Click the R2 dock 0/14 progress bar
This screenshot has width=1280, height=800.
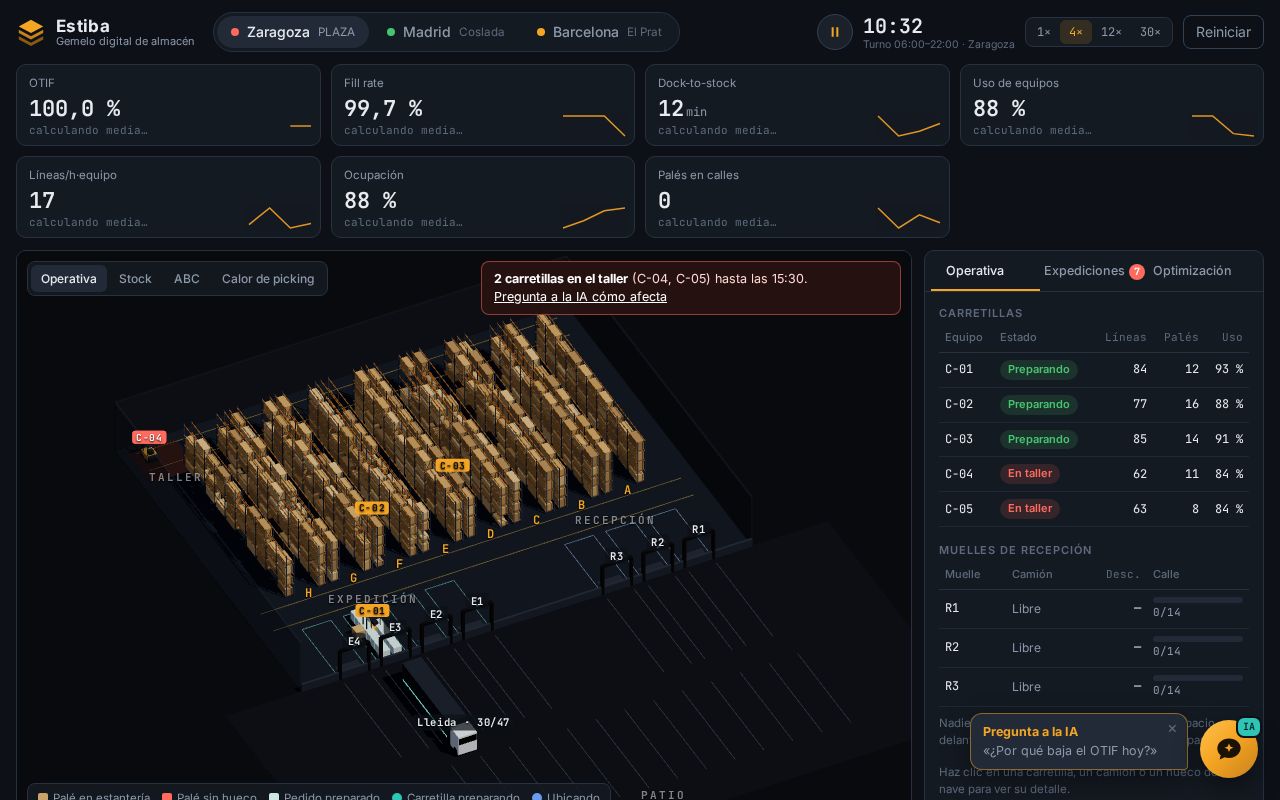tap(1198, 639)
